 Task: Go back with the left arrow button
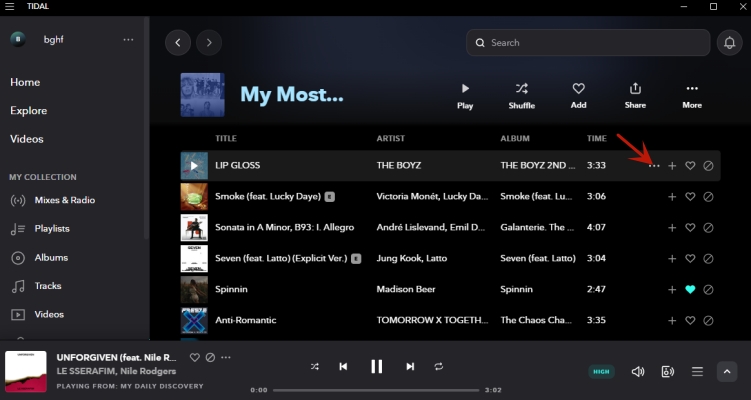tap(178, 43)
